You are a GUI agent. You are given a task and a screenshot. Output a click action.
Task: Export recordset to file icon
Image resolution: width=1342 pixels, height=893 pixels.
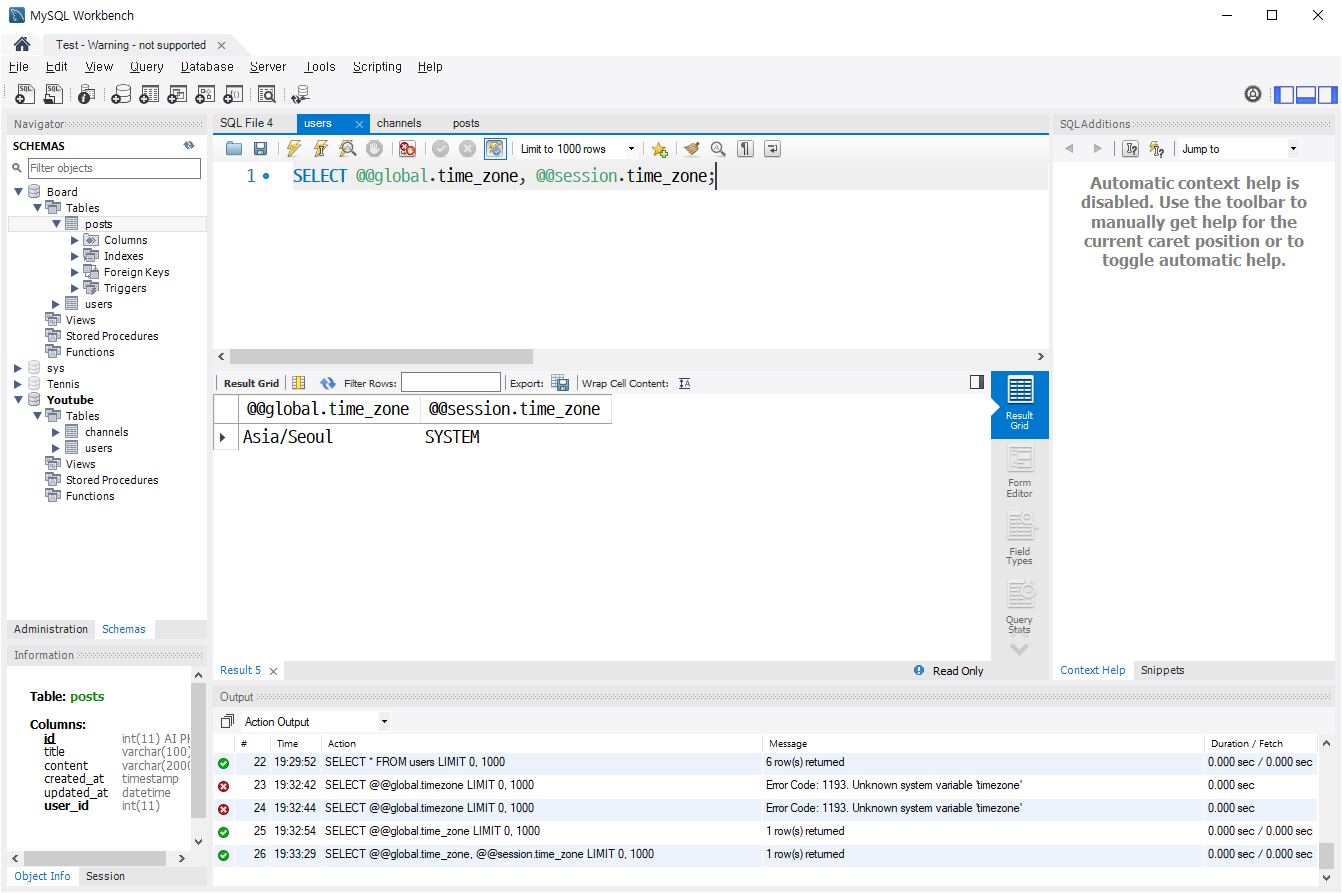point(560,383)
